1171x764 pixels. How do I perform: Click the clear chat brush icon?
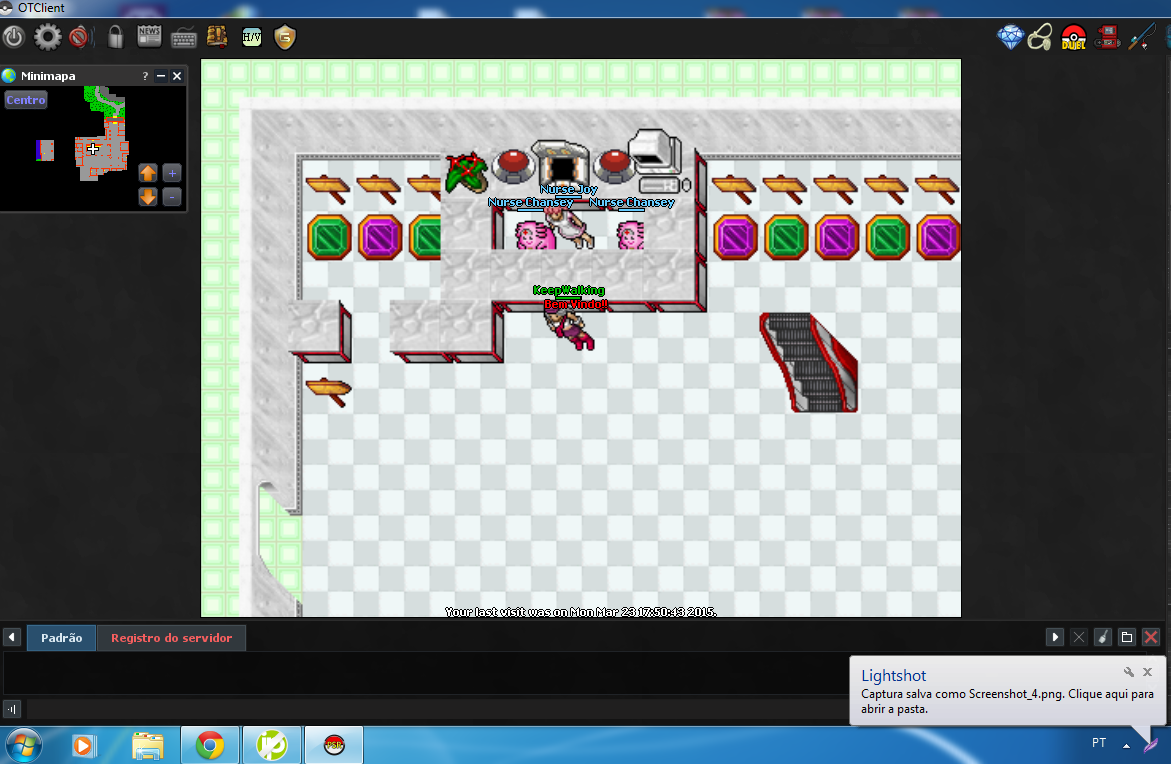(x=1102, y=637)
